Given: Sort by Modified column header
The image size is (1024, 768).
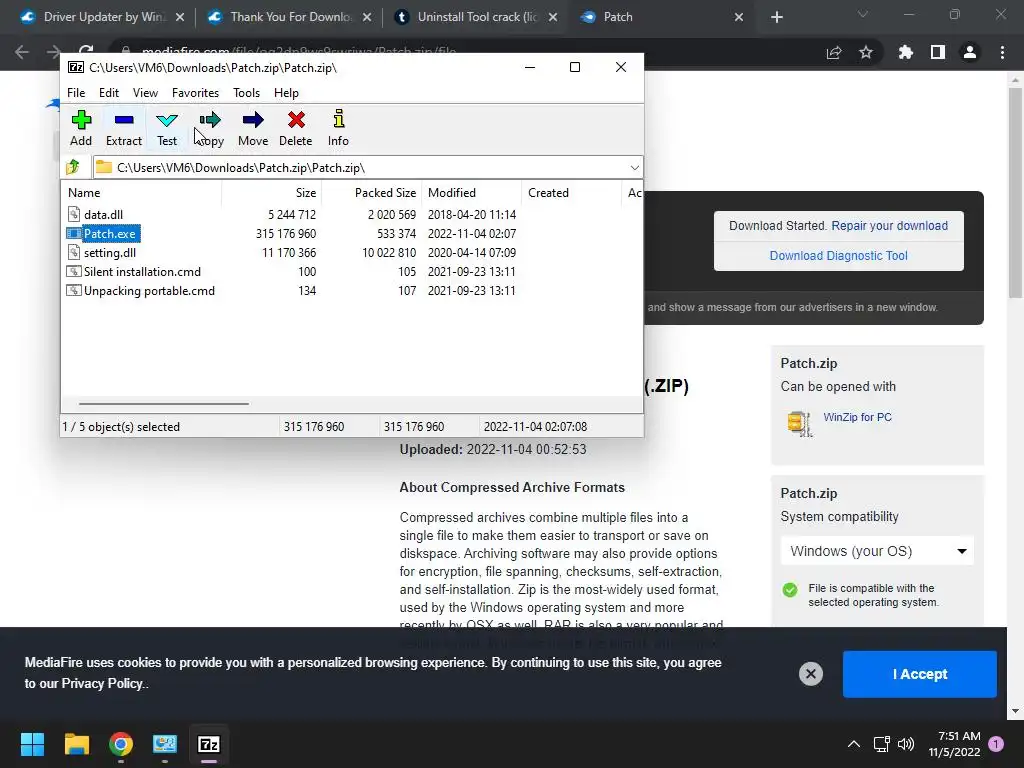Looking at the screenshot, I should pyautogui.click(x=472, y=193).
